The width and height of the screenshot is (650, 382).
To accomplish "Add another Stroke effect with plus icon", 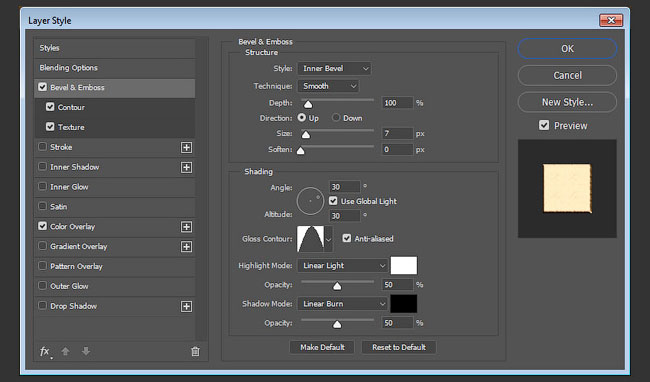I will tap(187, 147).
